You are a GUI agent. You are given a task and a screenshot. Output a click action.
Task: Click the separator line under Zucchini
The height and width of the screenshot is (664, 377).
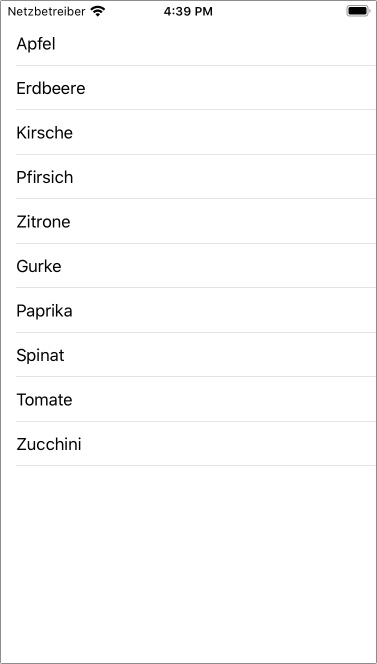click(x=196, y=466)
